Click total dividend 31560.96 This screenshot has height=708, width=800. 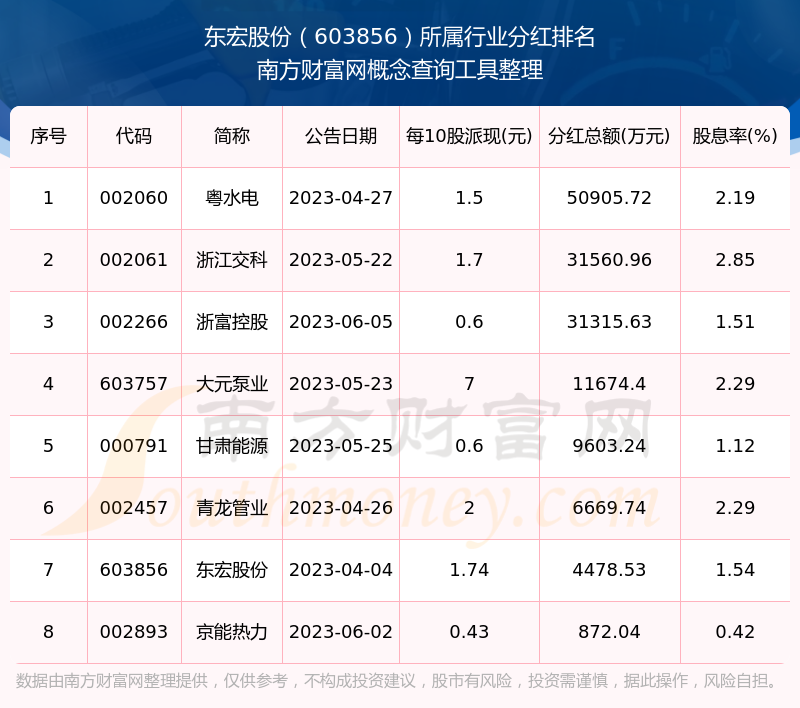point(609,260)
